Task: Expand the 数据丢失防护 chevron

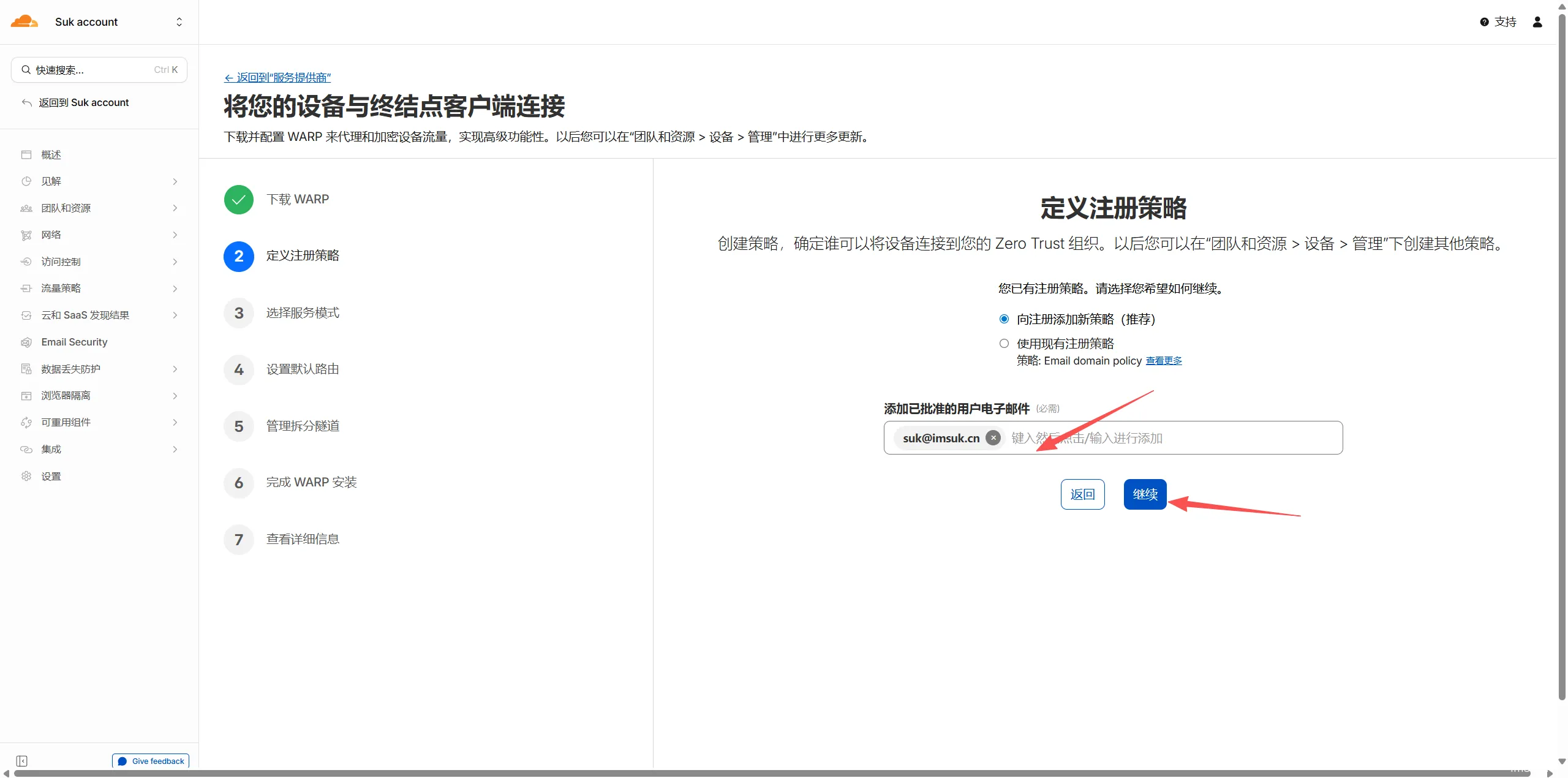Action: [x=175, y=369]
